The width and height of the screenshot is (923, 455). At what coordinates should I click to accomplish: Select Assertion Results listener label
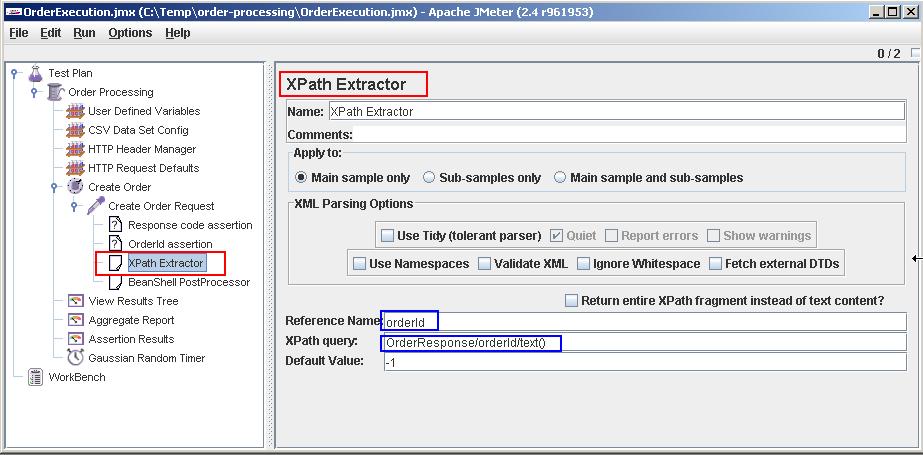click(131, 338)
